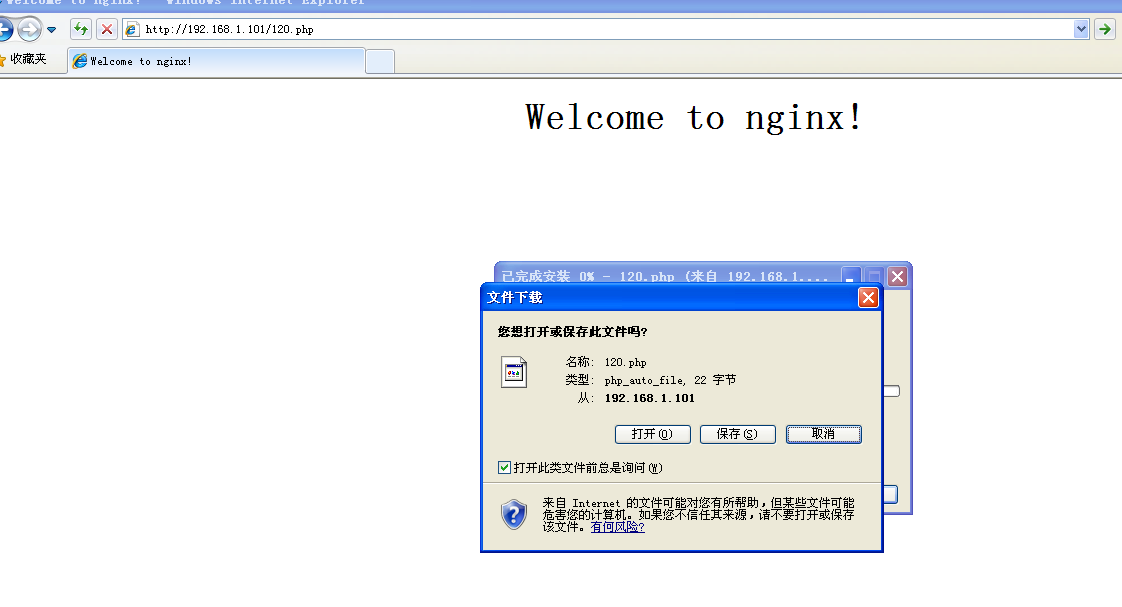Screen dimensions: 1122x607
Task: Open a new blank tab
Action: tap(380, 62)
